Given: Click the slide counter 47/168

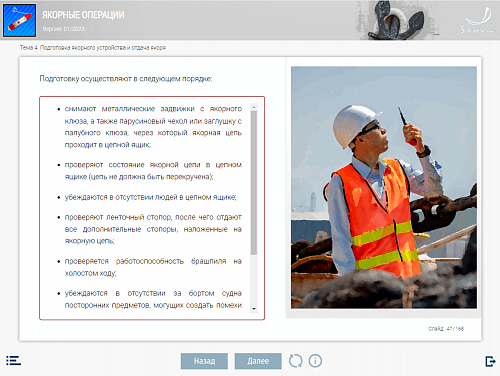Looking at the screenshot, I should tap(446, 329).
